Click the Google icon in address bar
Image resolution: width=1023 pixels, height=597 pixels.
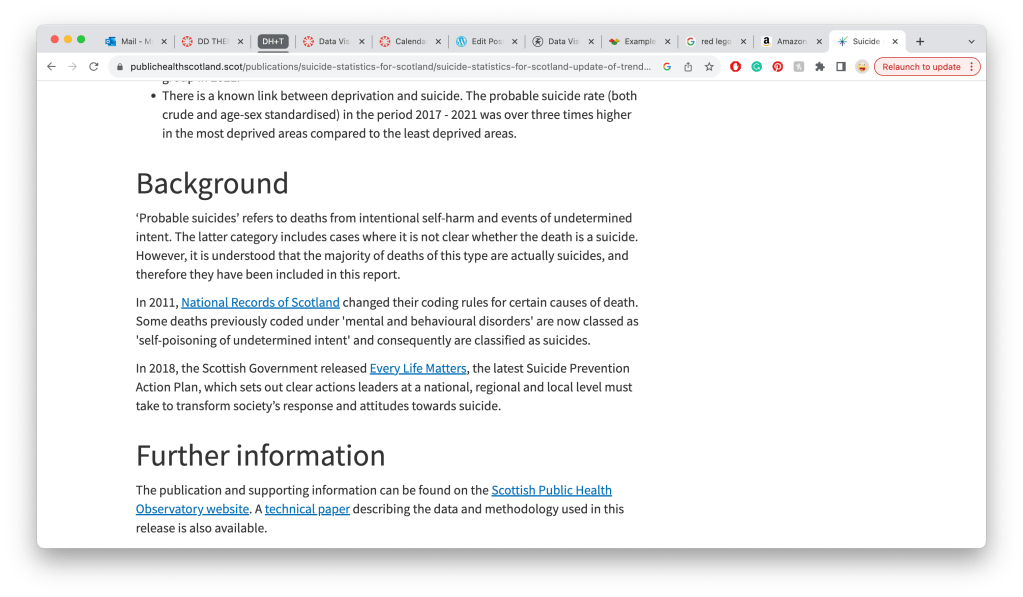point(667,67)
